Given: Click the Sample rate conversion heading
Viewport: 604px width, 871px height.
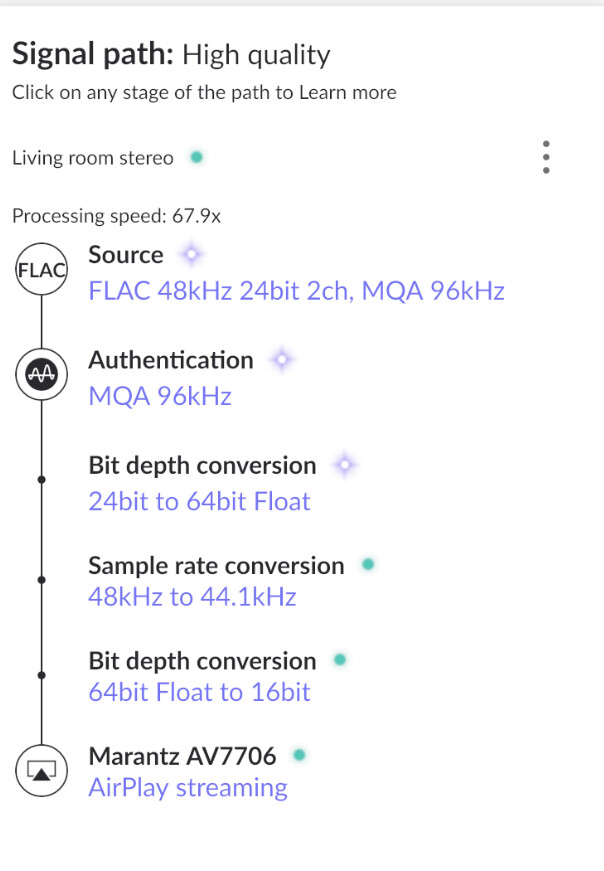Looking at the screenshot, I should coord(216,566).
